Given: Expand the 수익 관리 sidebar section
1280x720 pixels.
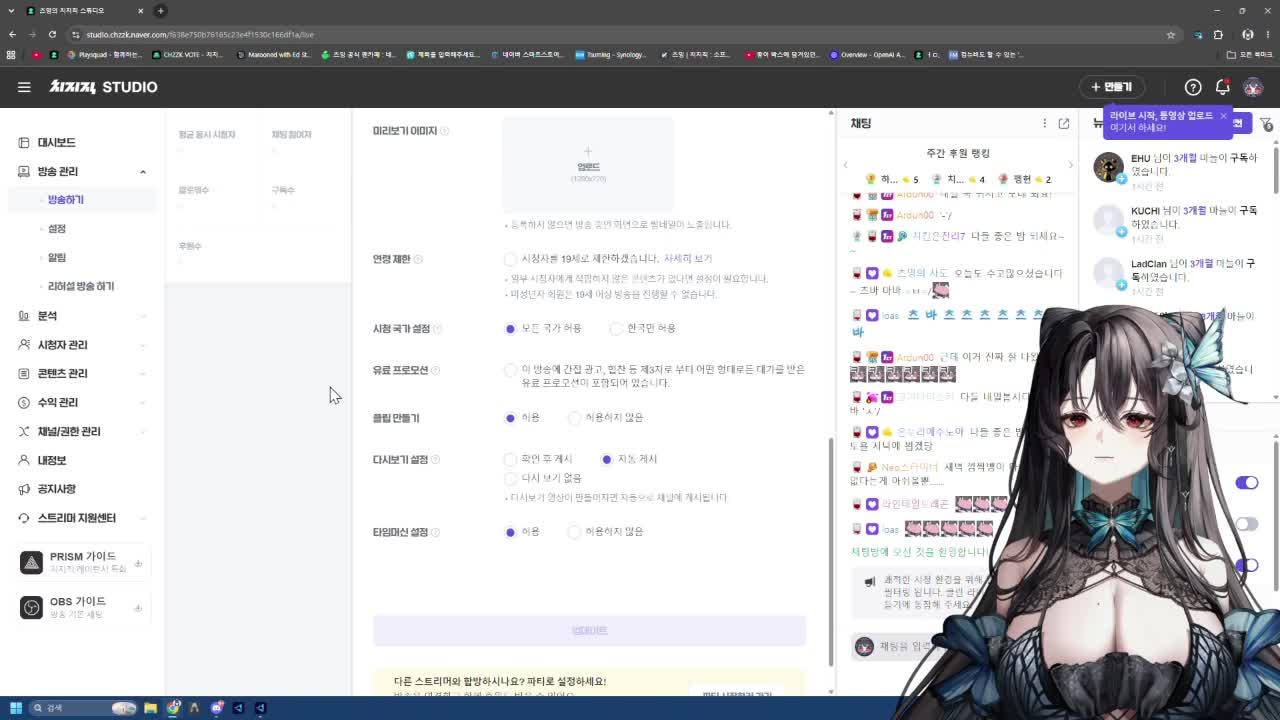Looking at the screenshot, I should click(142, 403).
